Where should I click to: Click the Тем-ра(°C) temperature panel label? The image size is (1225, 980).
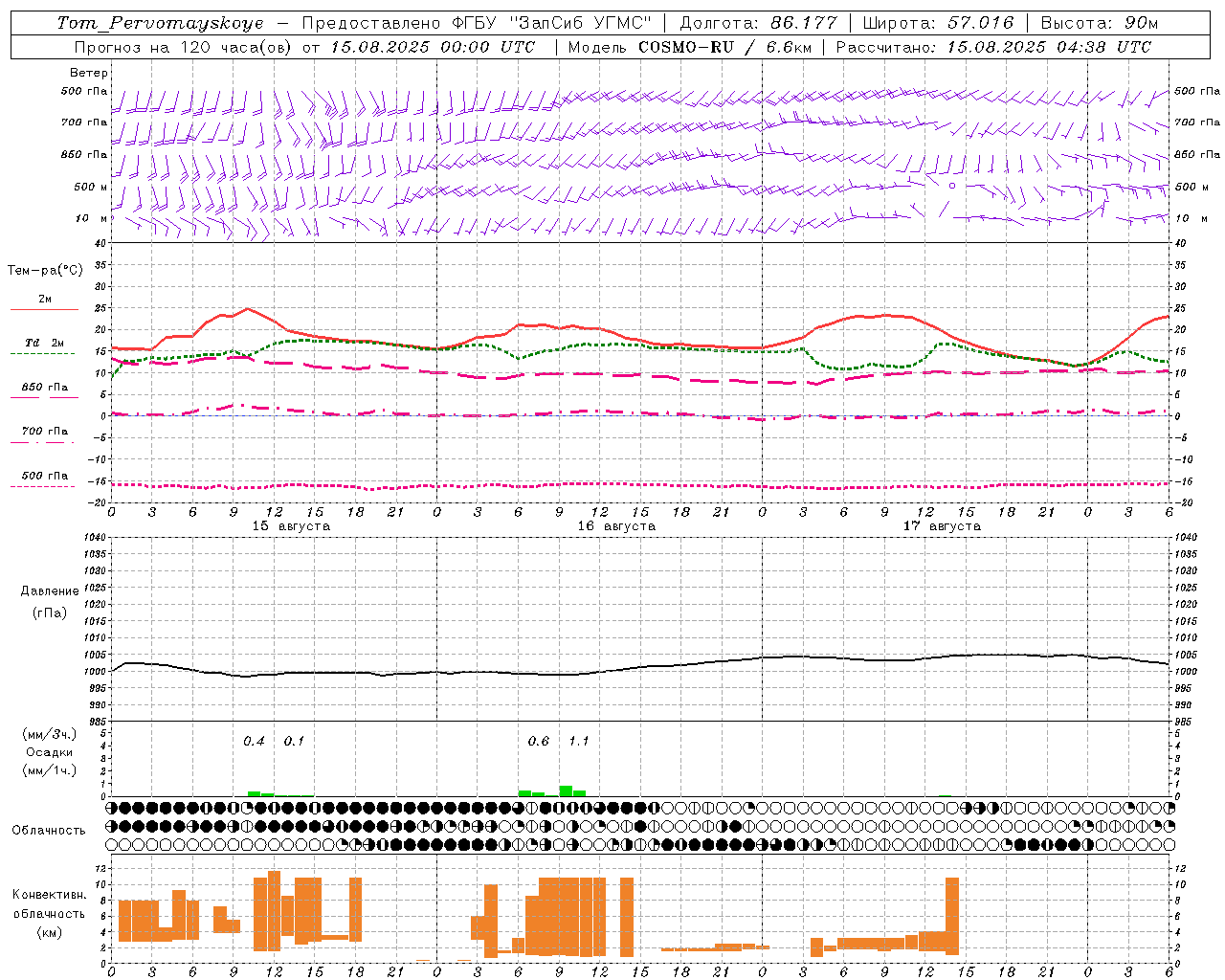45,271
